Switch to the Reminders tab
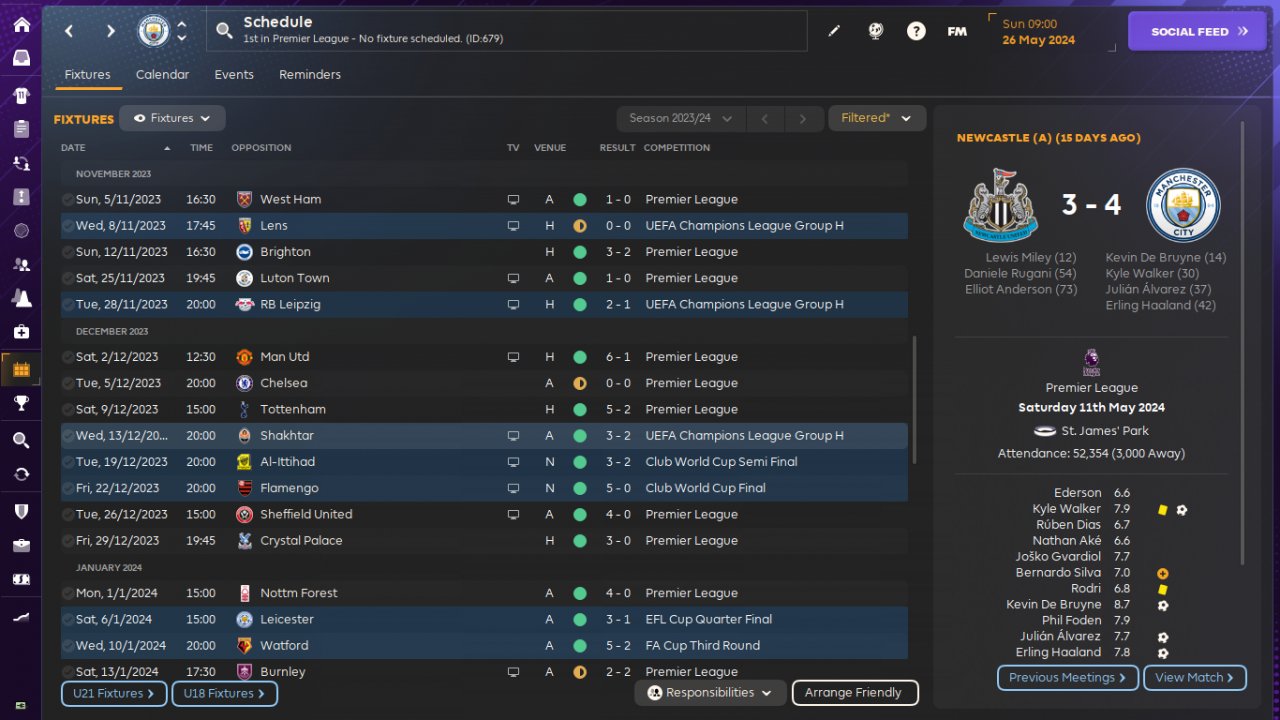This screenshot has width=1280, height=720. [x=310, y=75]
